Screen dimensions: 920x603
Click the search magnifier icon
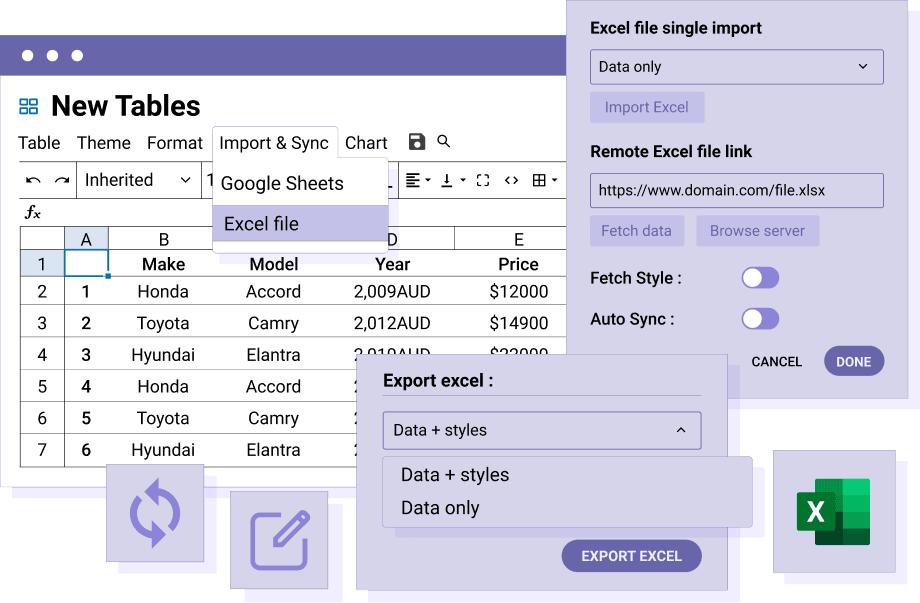tap(444, 142)
